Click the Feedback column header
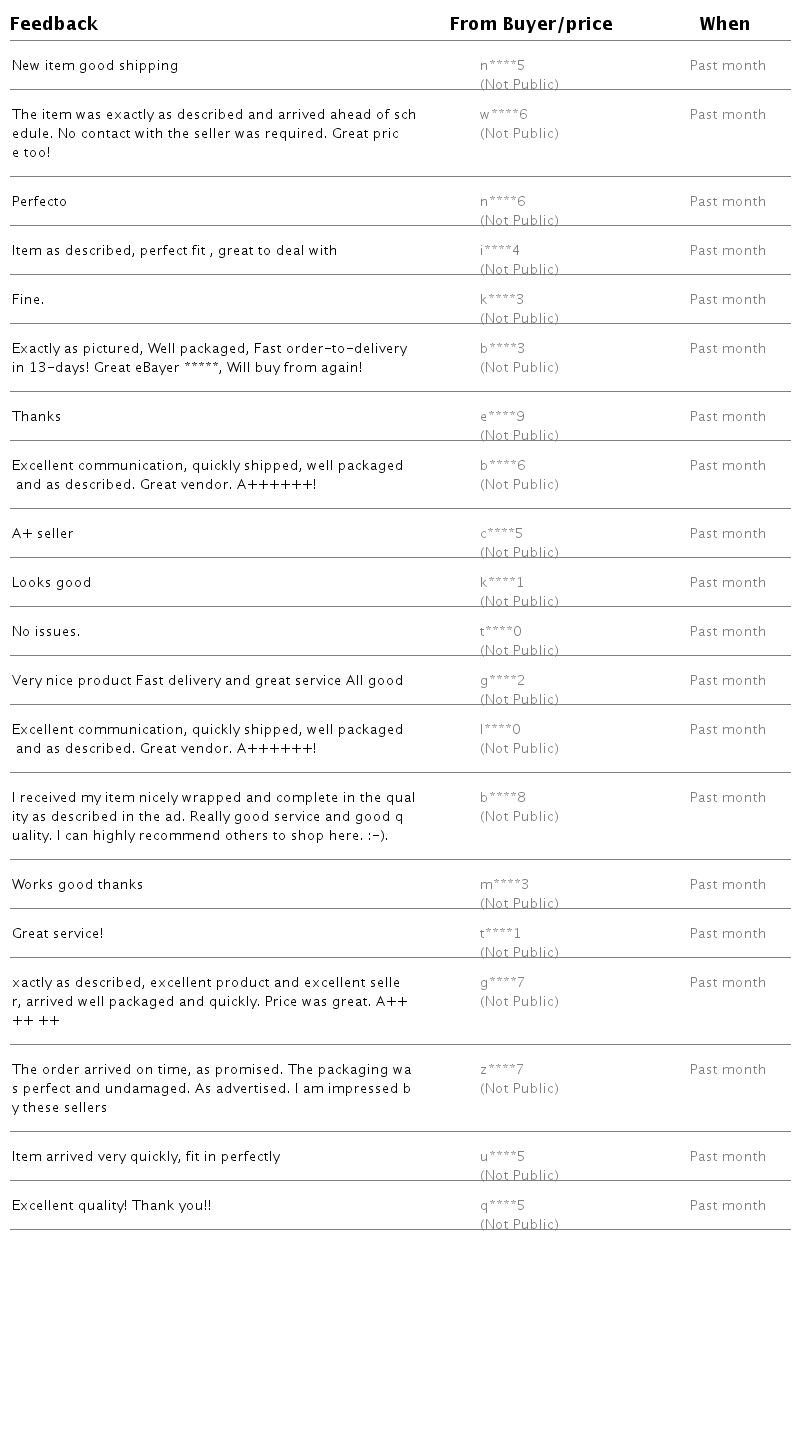The width and height of the screenshot is (800, 1452). 54,24
